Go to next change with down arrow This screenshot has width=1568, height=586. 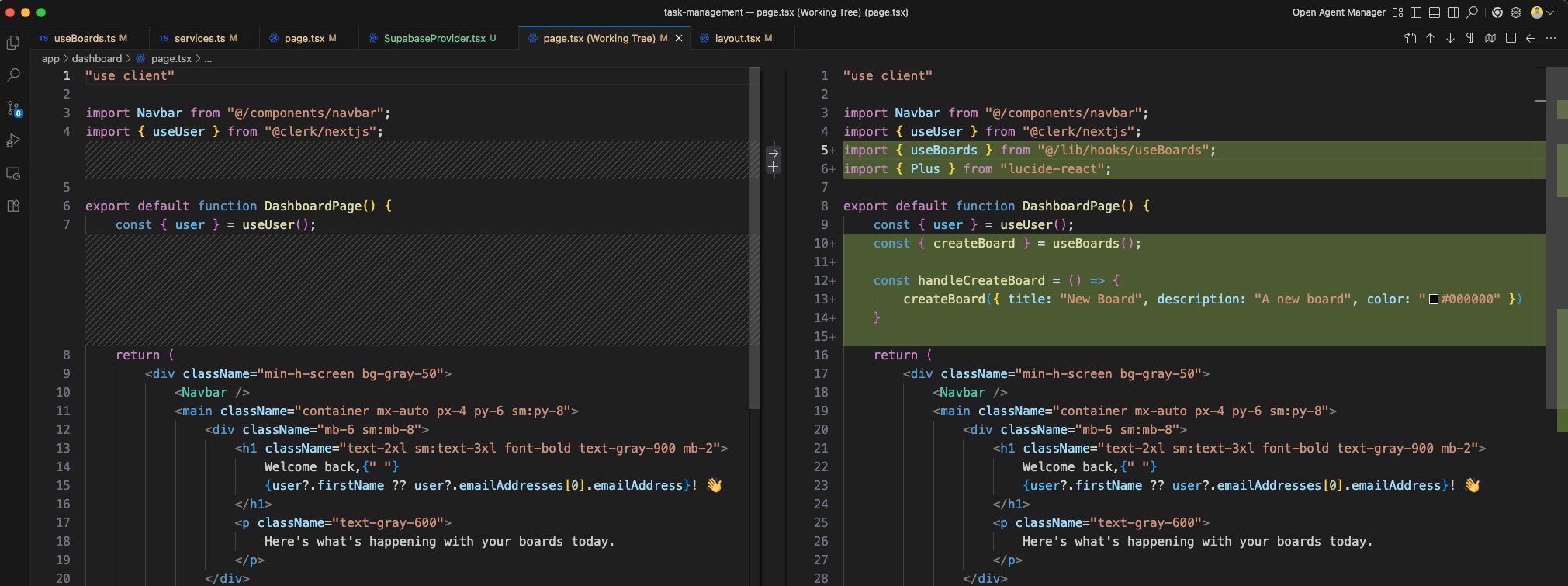coord(1450,38)
